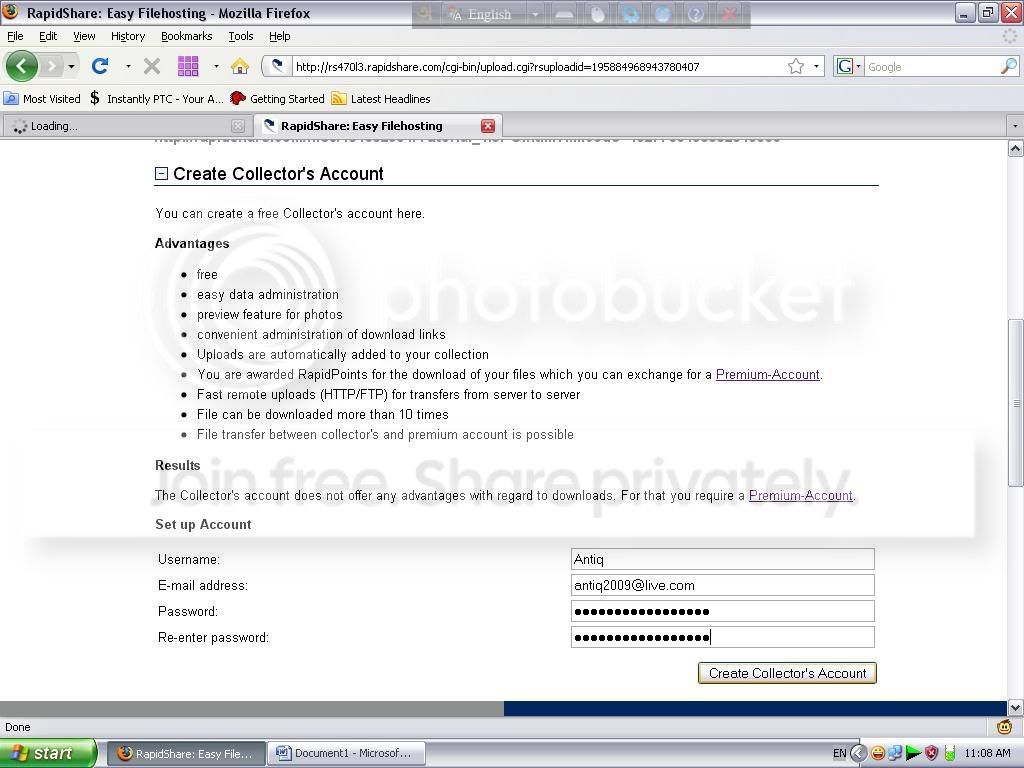Click inside the Google search box
The width and height of the screenshot is (1024, 768).
[932, 67]
